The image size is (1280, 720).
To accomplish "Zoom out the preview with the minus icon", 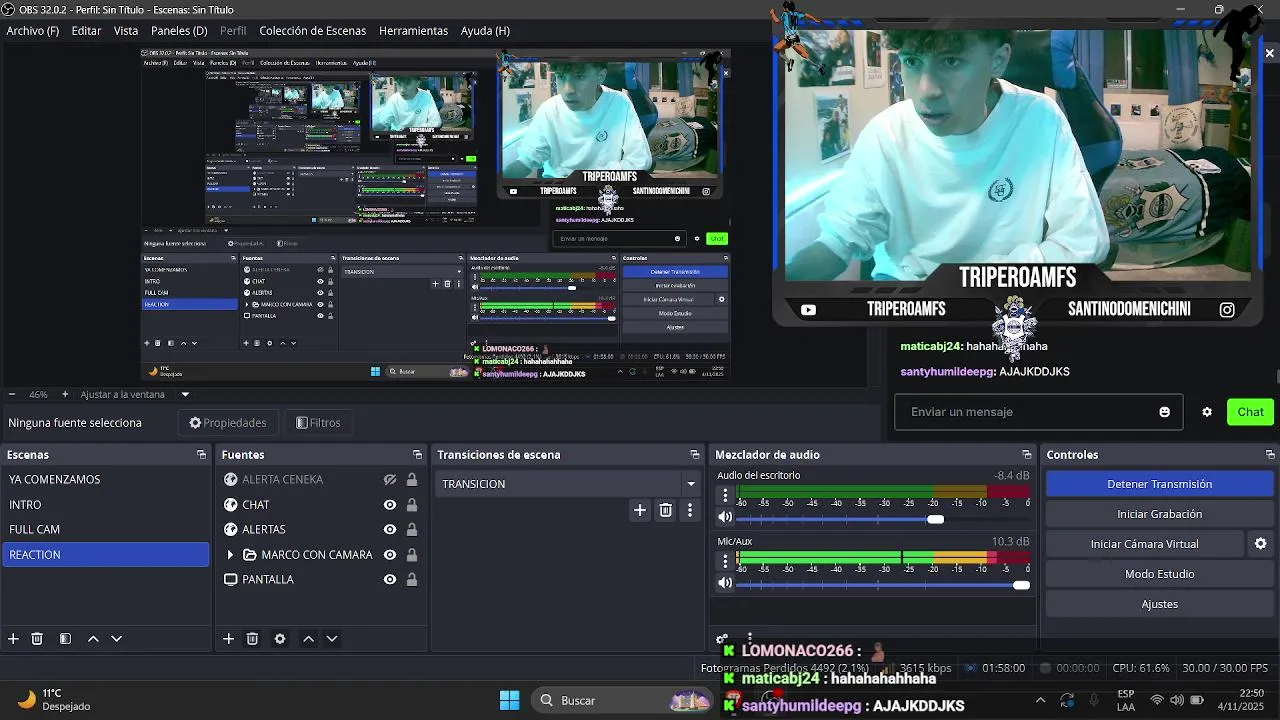I will click(x=11, y=394).
